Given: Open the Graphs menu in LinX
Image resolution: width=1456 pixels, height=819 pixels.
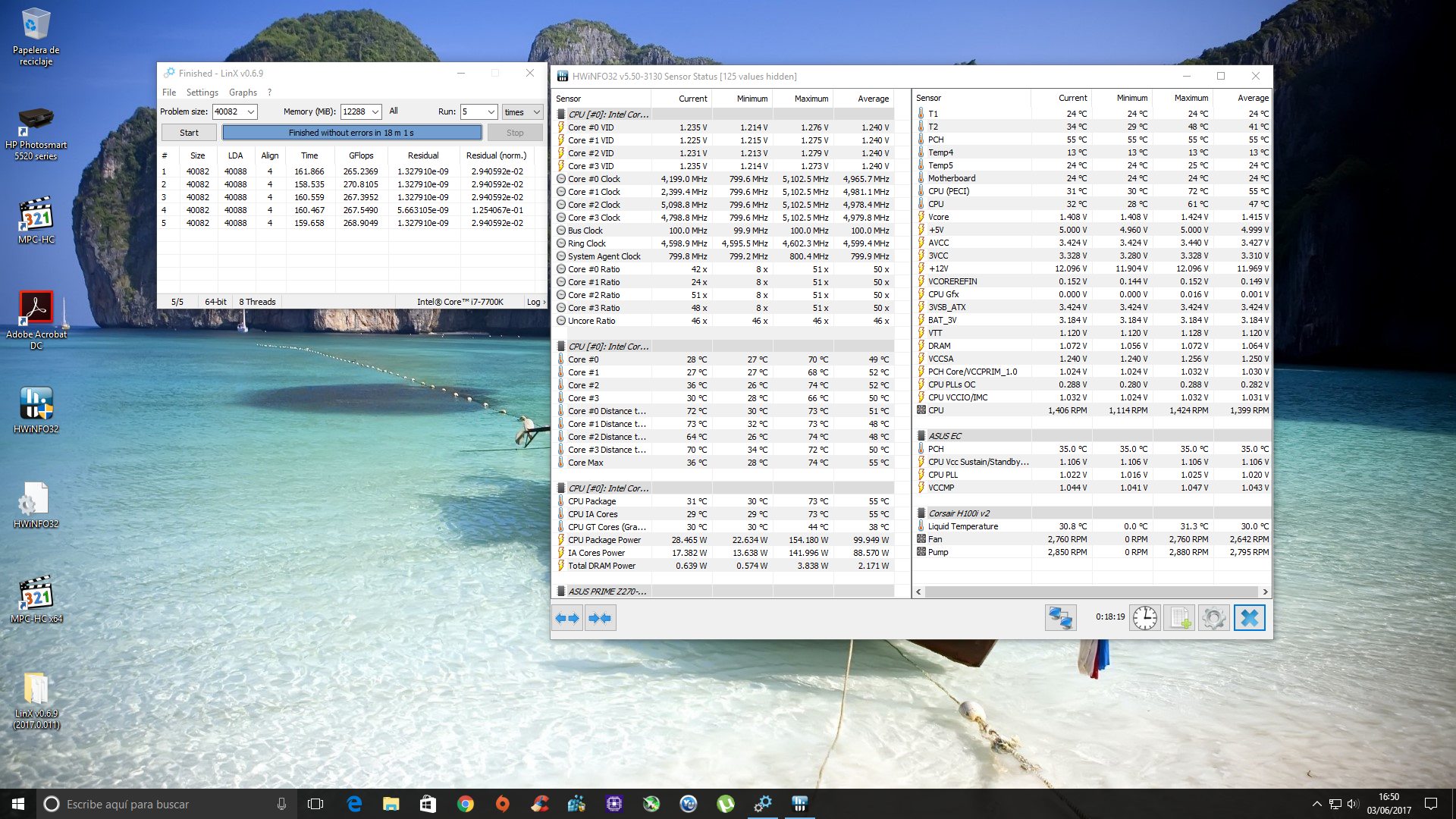Looking at the screenshot, I should pos(243,93).
